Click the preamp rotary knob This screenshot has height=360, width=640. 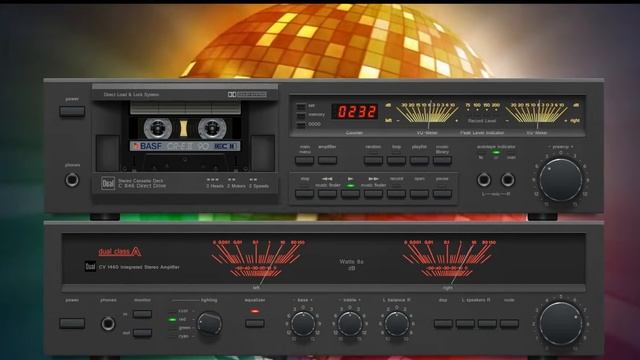pyautogui.click(x=560, y=180)
